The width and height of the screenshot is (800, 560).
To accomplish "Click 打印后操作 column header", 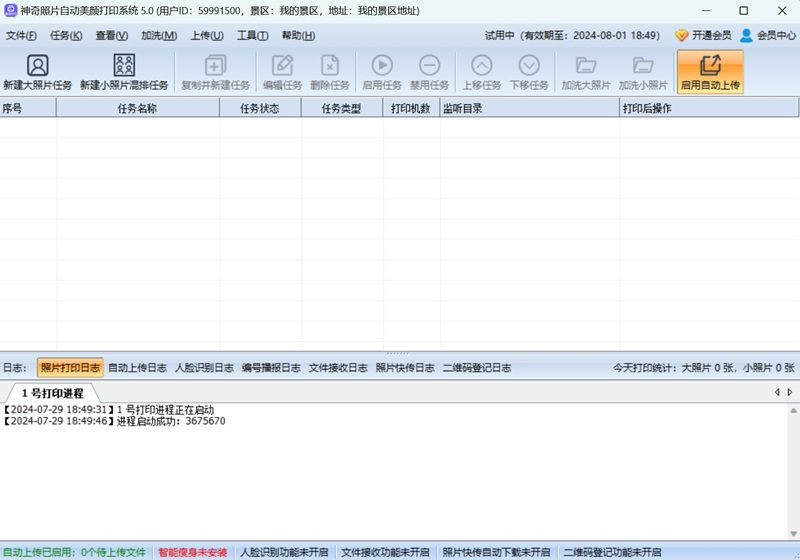I will click(x=709, y=108).
